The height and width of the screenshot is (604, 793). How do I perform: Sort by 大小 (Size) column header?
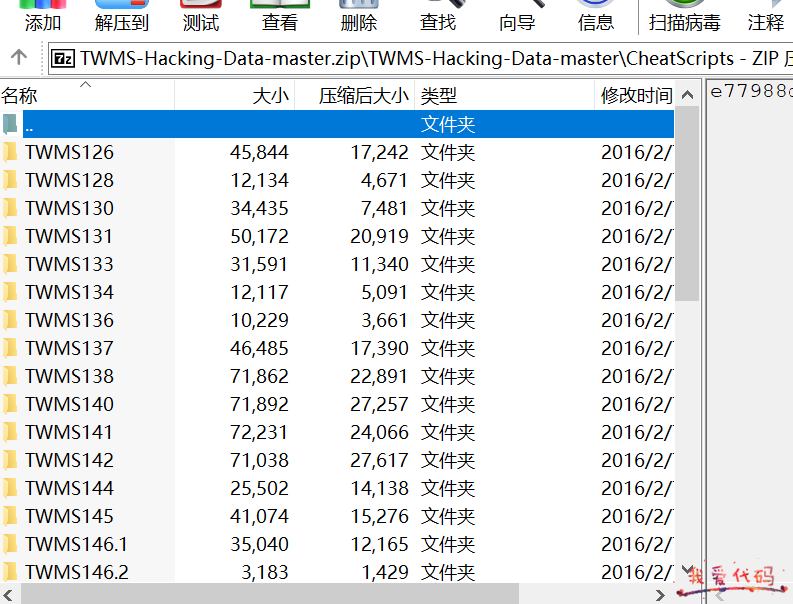[x=270, y=96]
